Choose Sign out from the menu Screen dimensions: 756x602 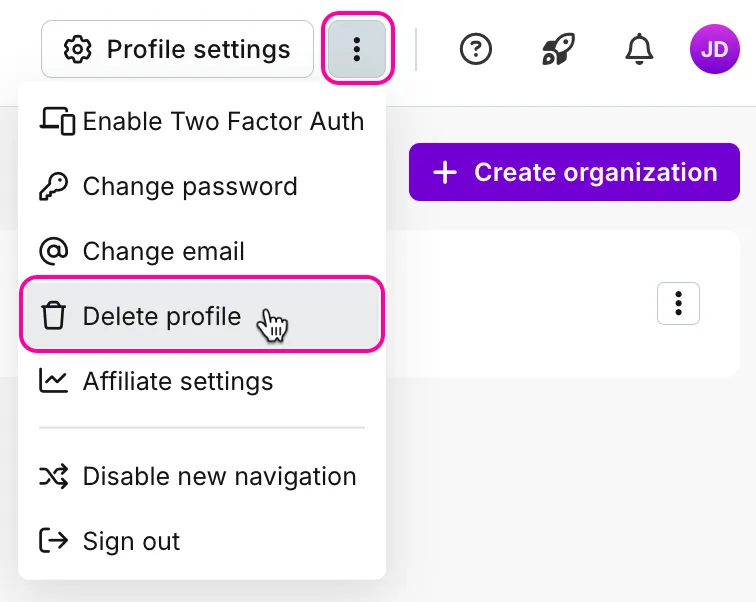tap(202, 541)
